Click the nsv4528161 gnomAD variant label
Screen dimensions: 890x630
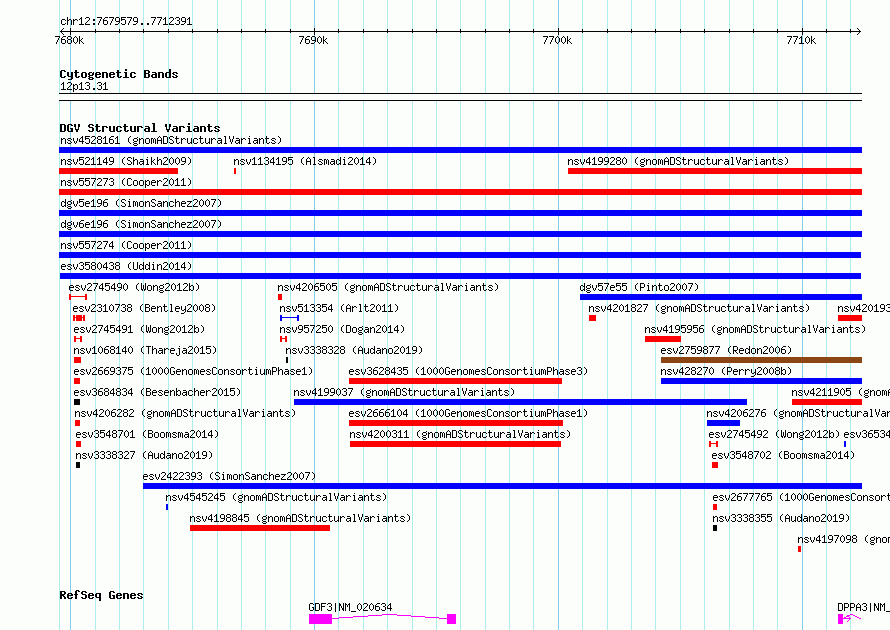tap(171, 140)
